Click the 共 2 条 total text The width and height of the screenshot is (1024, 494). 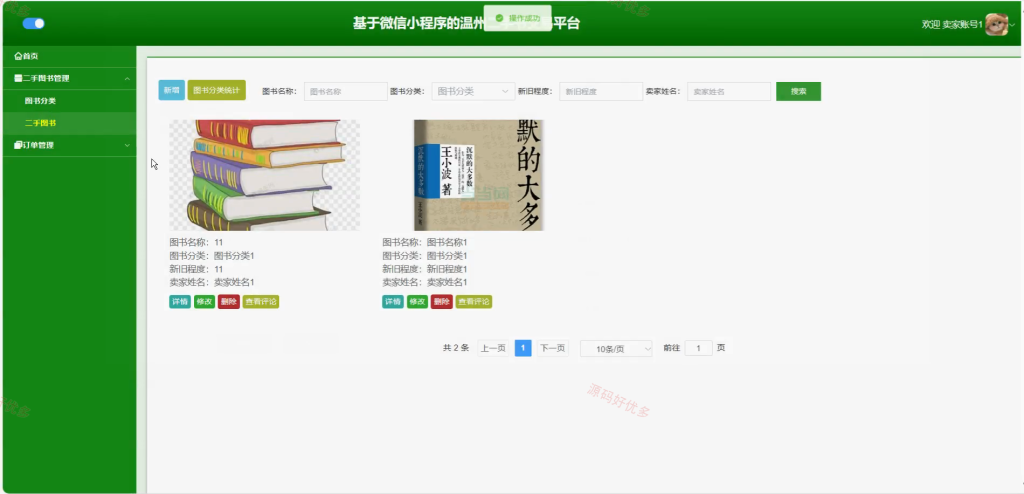456,348
